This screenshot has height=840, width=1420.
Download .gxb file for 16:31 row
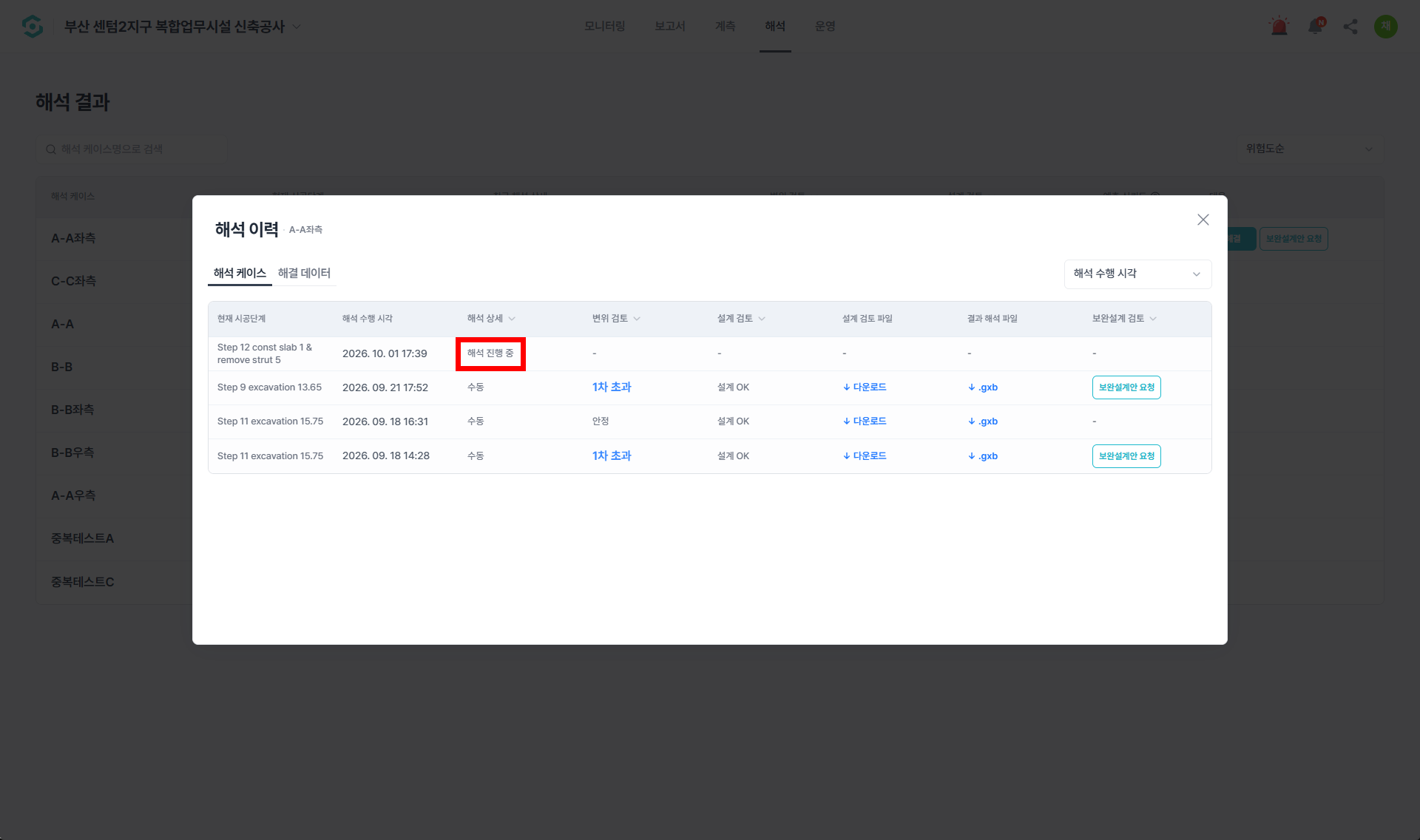coord(983,421)
